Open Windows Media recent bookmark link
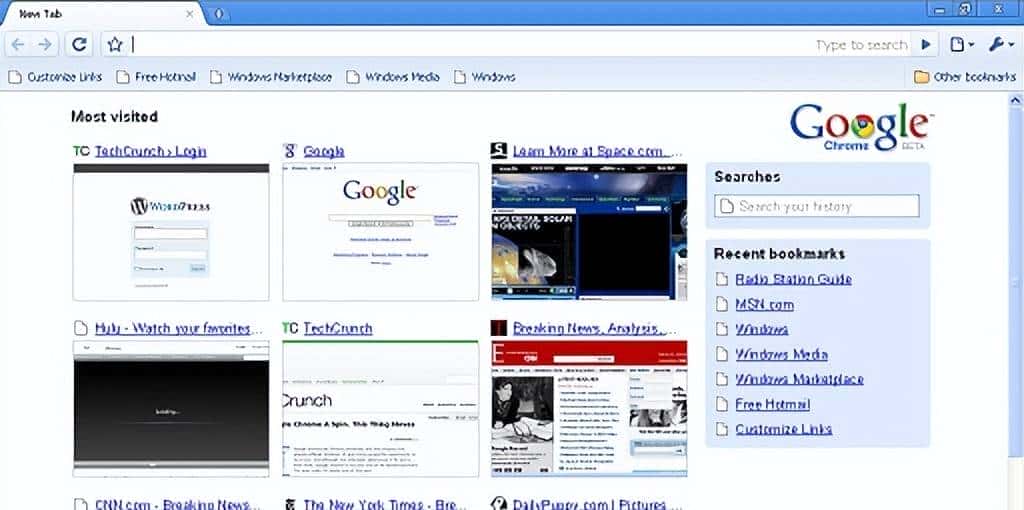This screenshot has height=510, width=1024. [781, 355]
